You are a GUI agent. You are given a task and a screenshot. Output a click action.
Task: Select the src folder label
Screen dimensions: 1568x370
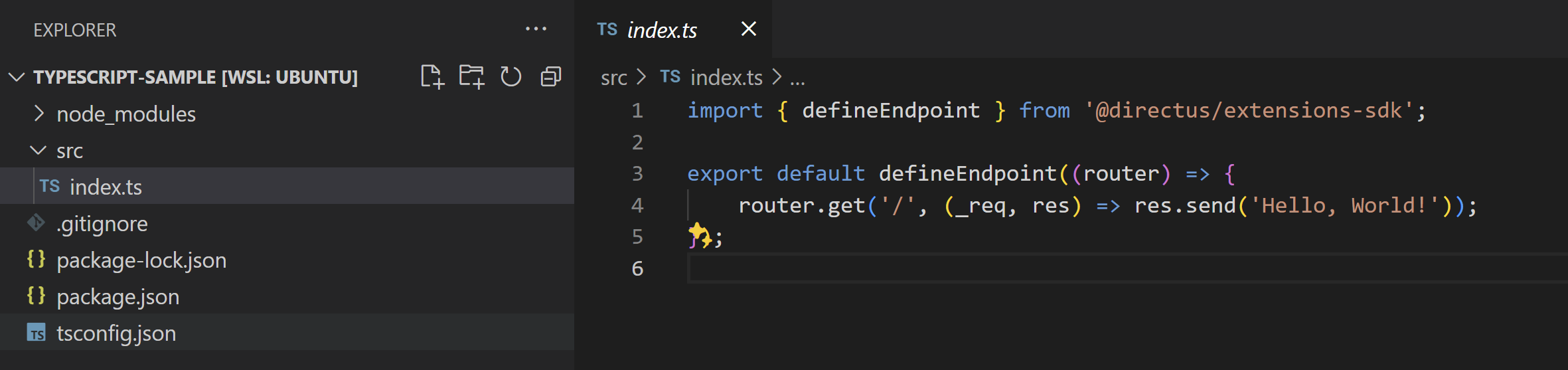point(70,151)
